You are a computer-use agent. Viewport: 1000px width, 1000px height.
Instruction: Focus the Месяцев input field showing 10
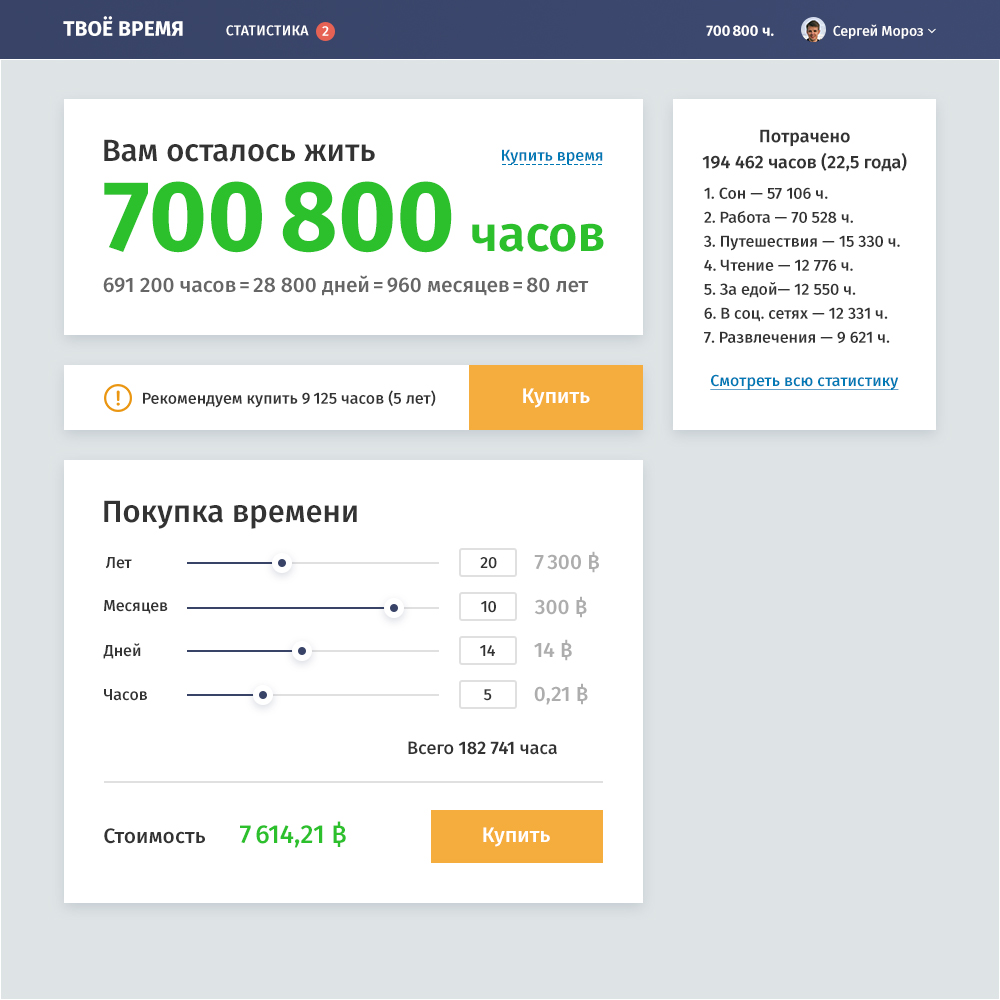[x=488, y=607]
